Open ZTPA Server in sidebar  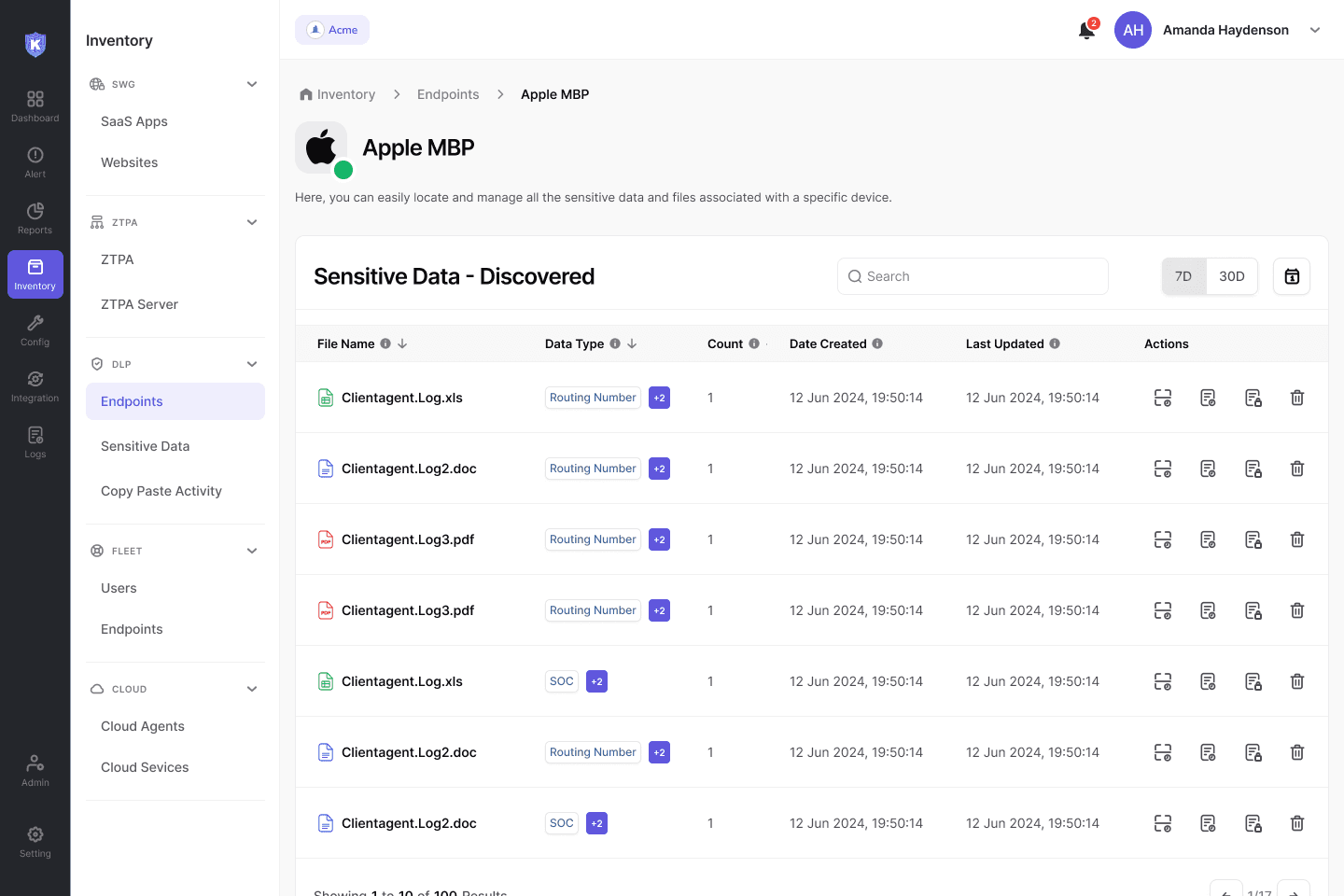[x=140, y=304]
